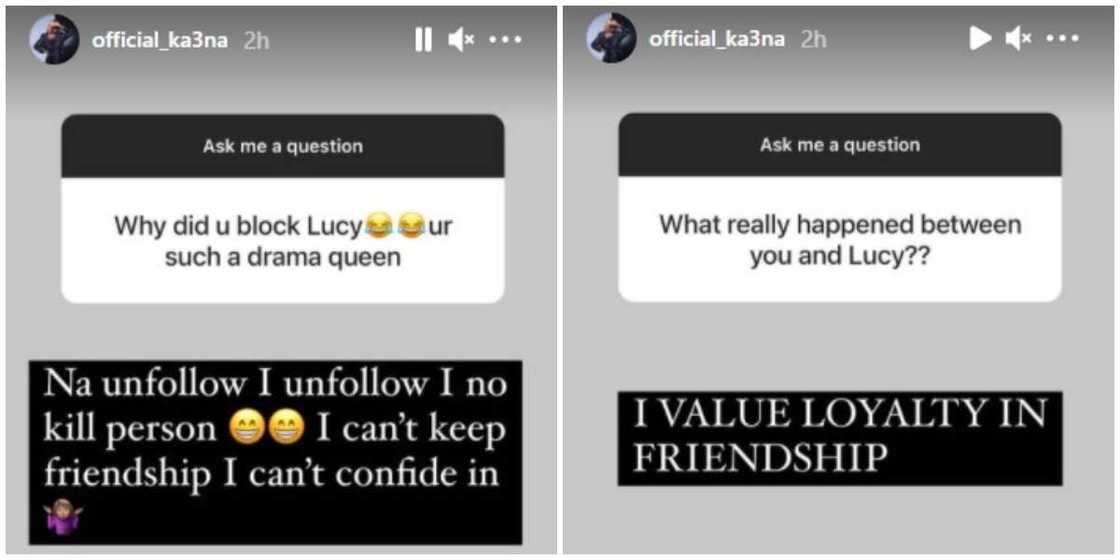Unmute sound on the left story
The height and width of the screenshot is (560, 1120).
[461, 40]
